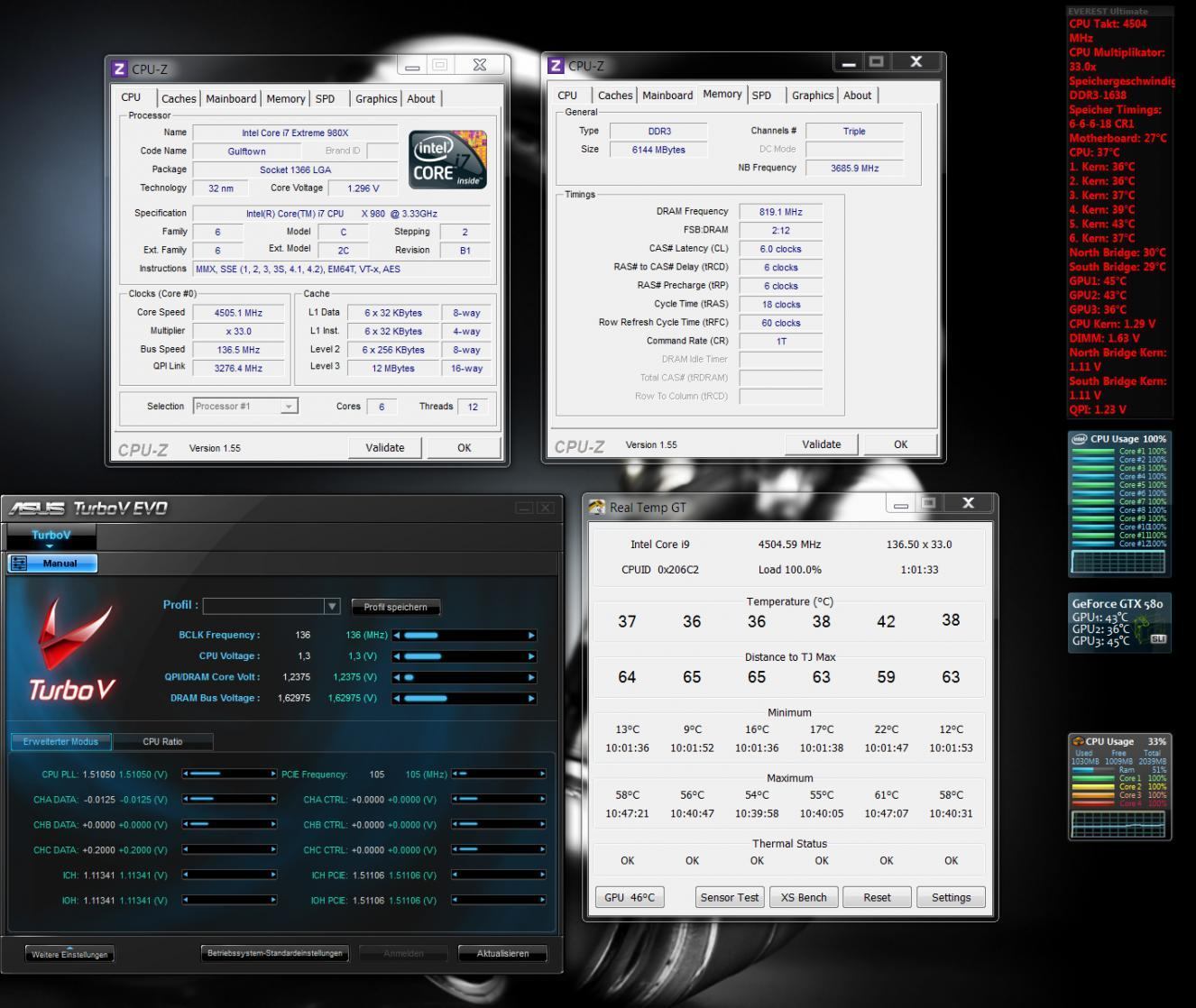Click Sensor Test in Real Temp GT

[730, 897]
